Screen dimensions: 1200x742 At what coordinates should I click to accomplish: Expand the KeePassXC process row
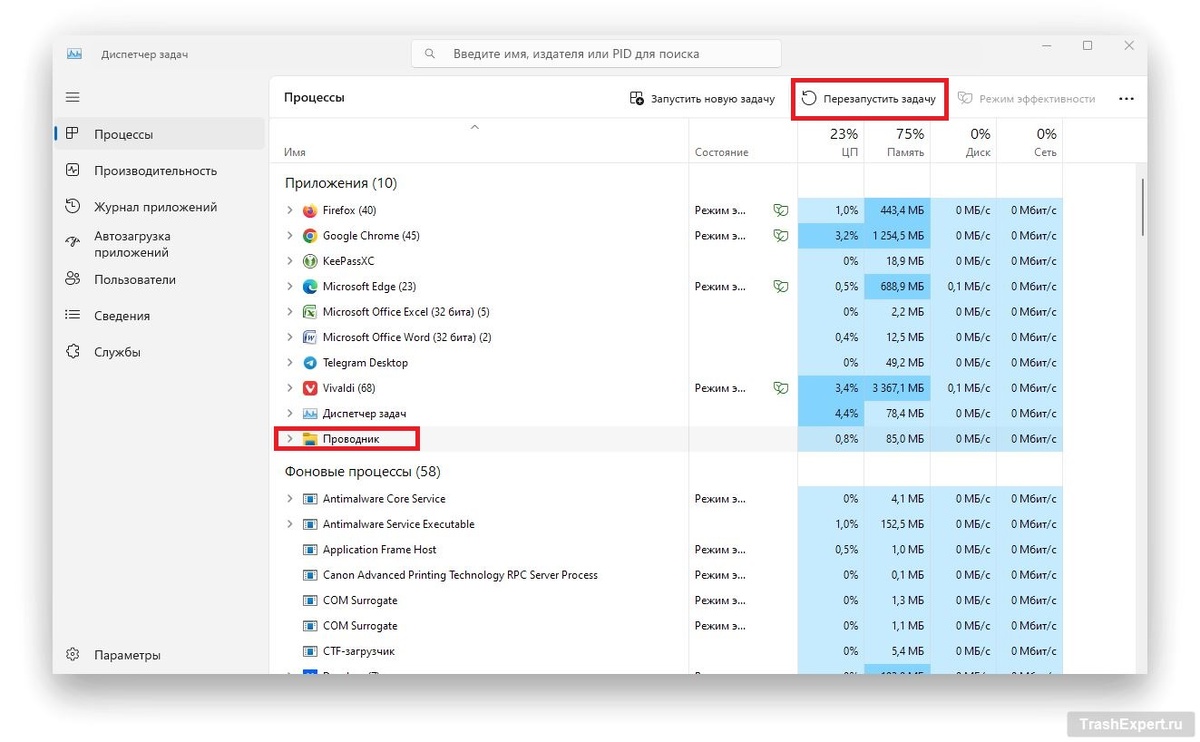click(x=290, y=261)
